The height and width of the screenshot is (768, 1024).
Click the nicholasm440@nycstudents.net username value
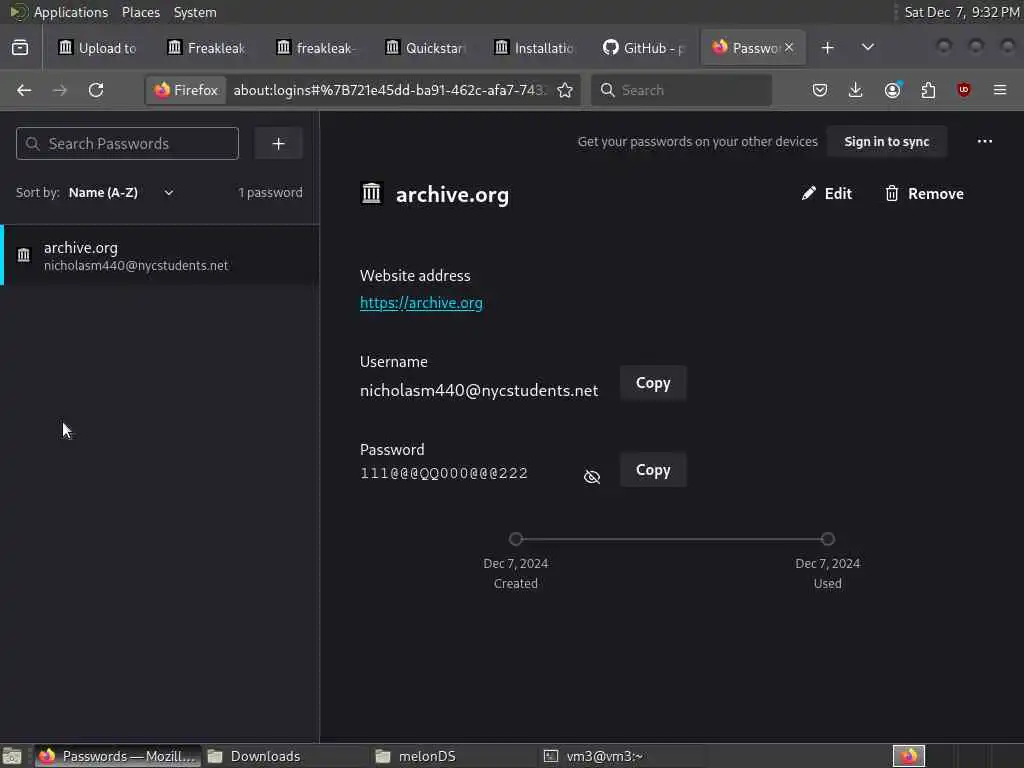click(479, 391)
